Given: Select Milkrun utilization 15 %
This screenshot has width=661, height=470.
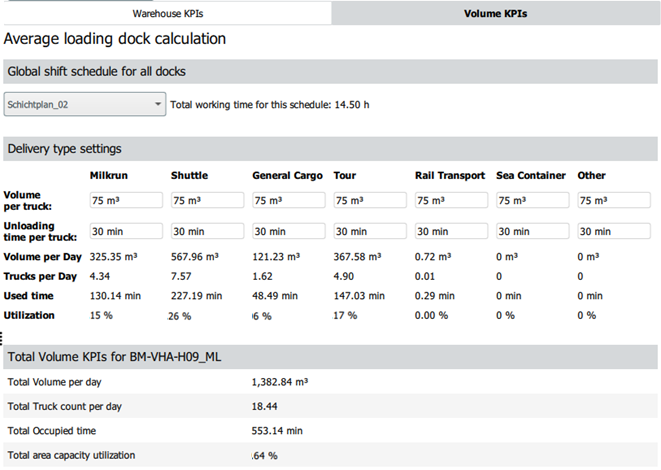Looking at the screenshot, I should (101, 315).
